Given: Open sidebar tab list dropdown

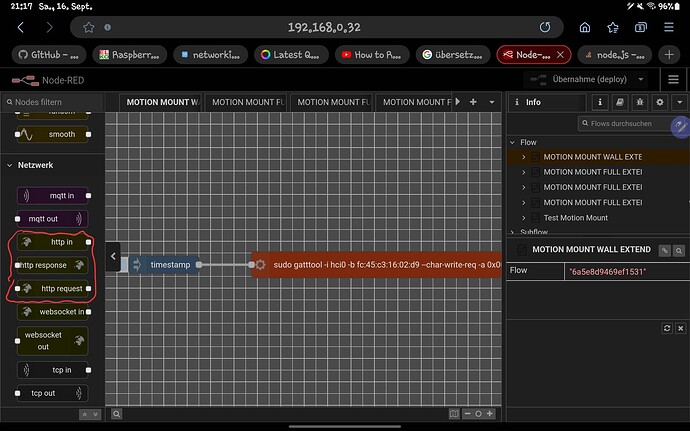Looking at the screenshot, I should click(x=679, y=102).
